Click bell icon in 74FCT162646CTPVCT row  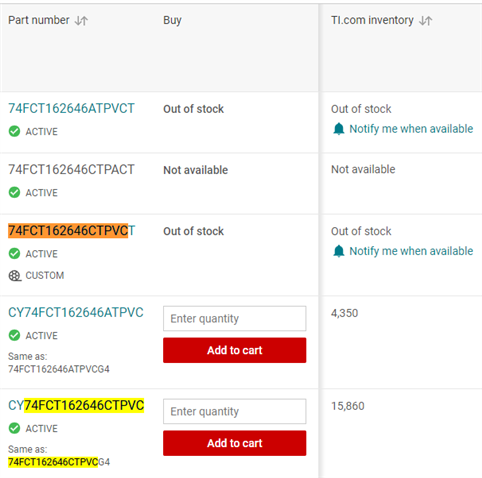(339, 251)
